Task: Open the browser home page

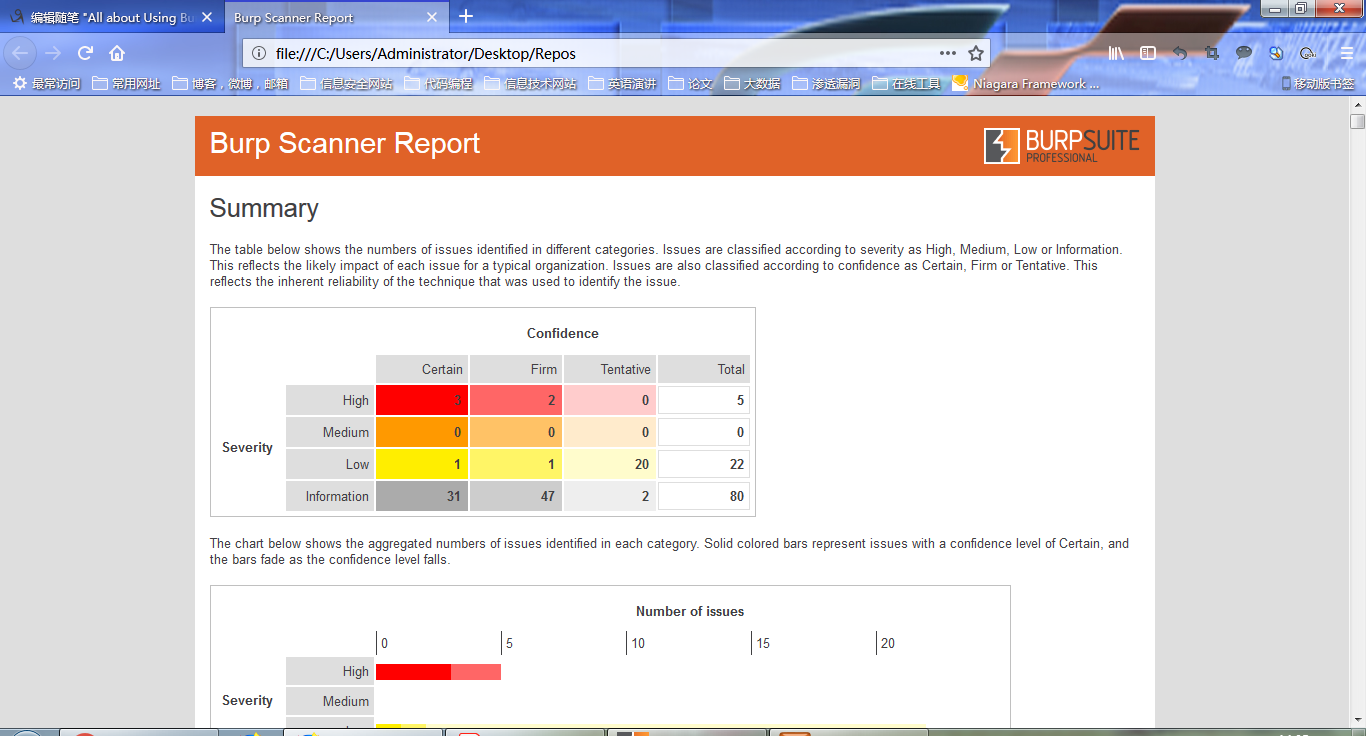Action: (117, 53)
